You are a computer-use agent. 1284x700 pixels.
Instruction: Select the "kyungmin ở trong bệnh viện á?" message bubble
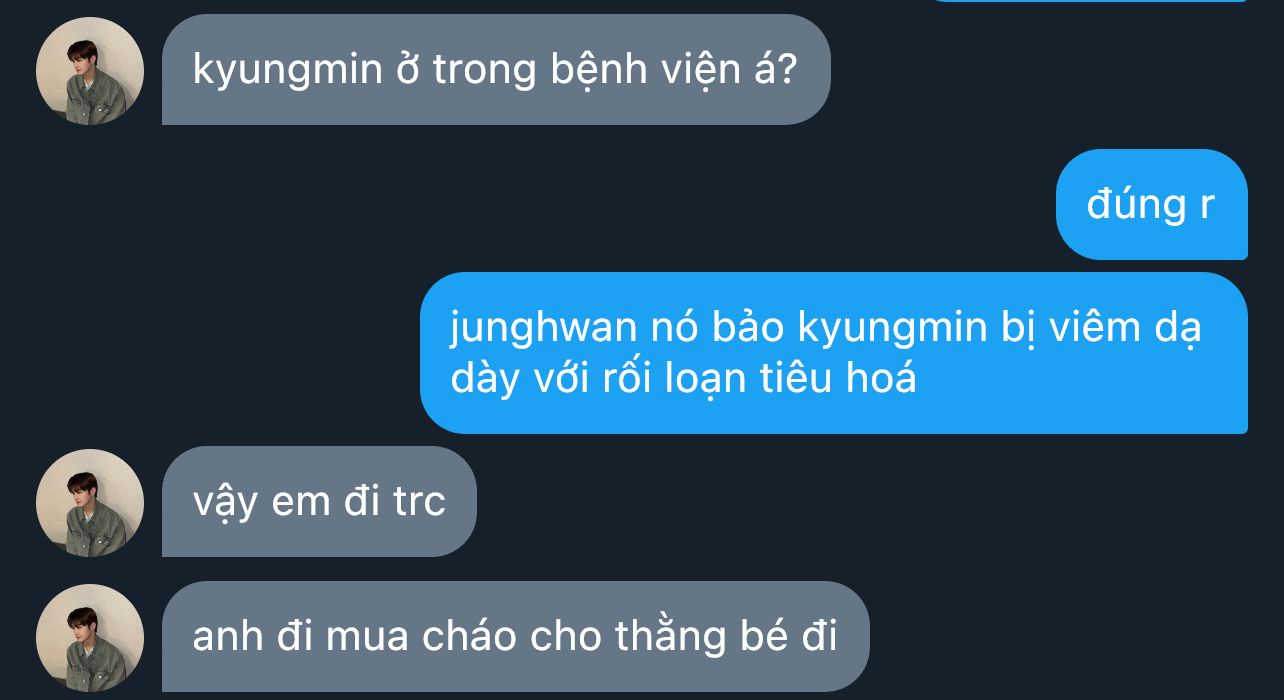click(496, 70)
